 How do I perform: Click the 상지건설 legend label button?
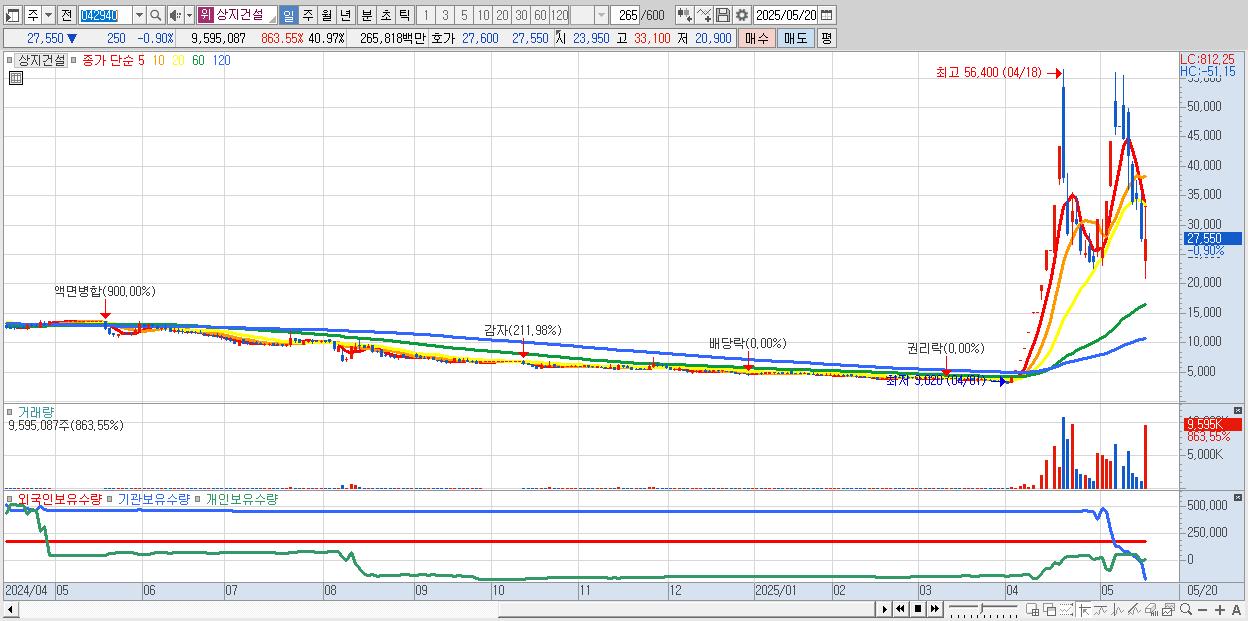coord(41,60)
